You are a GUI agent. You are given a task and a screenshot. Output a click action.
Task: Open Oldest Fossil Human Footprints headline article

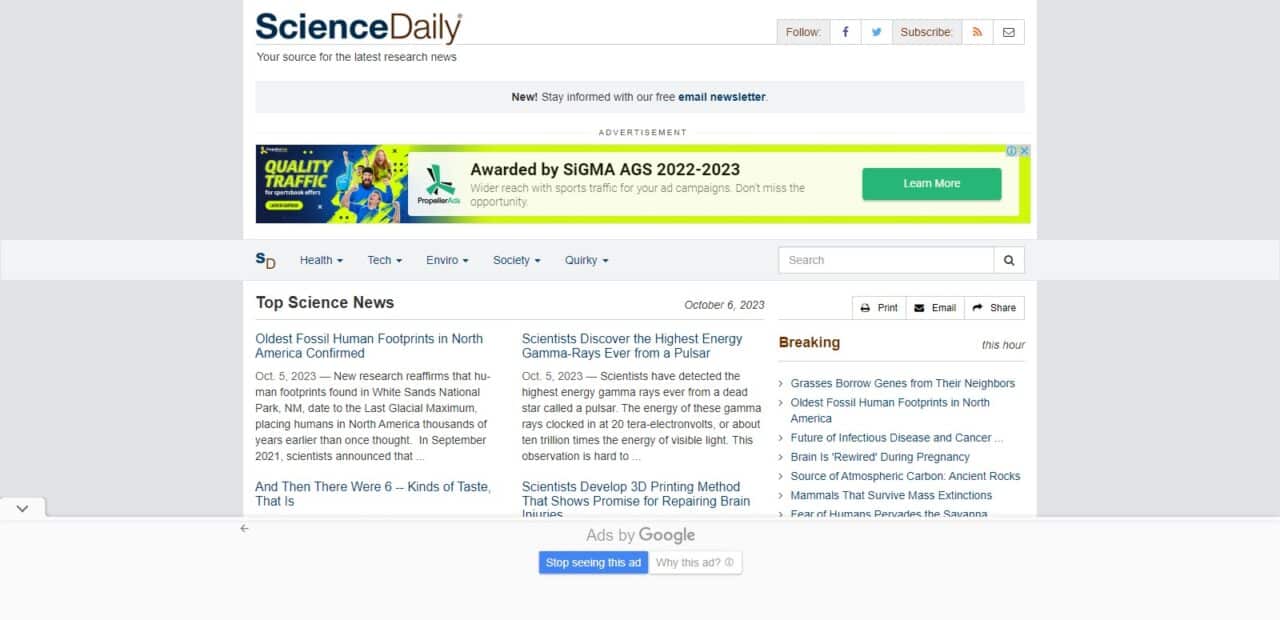click(x=369, y=346)
